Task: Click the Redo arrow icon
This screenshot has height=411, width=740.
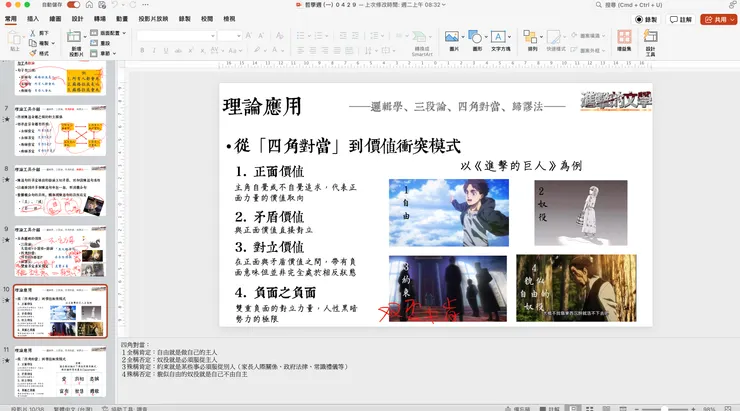Action: [133, 5]
